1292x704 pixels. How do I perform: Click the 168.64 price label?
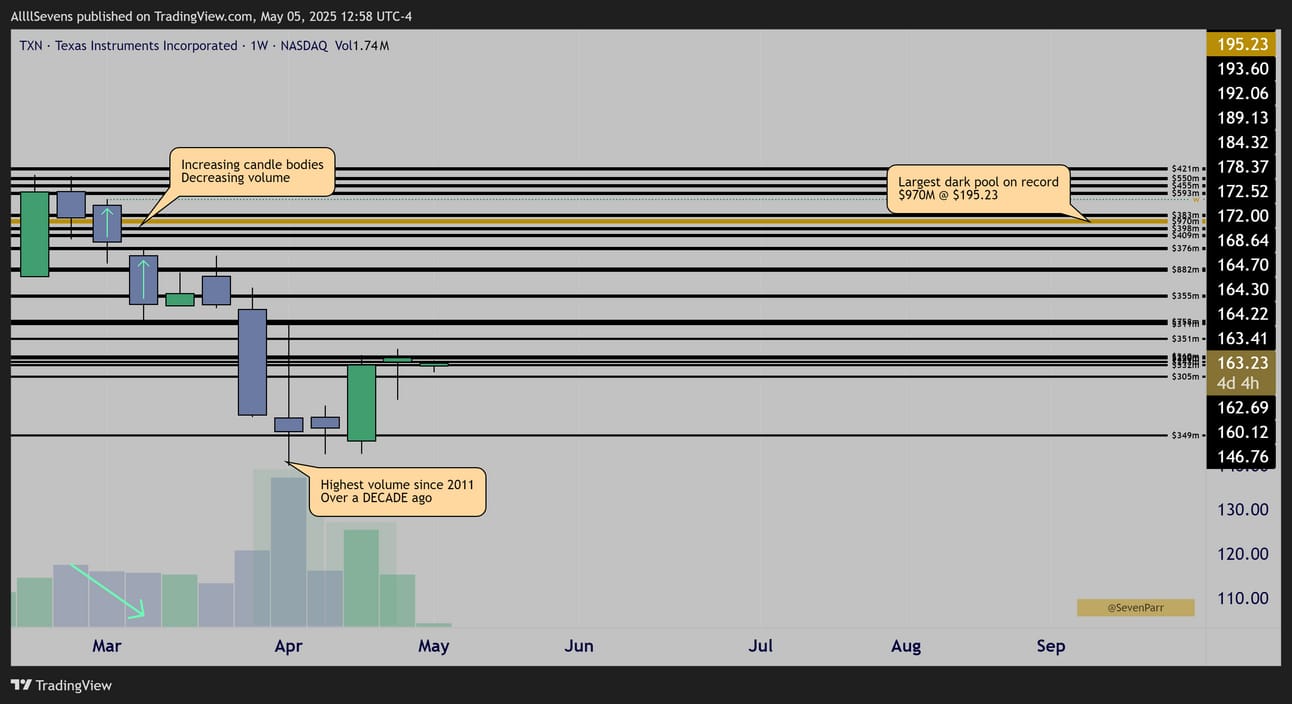tap(1243, 240)
